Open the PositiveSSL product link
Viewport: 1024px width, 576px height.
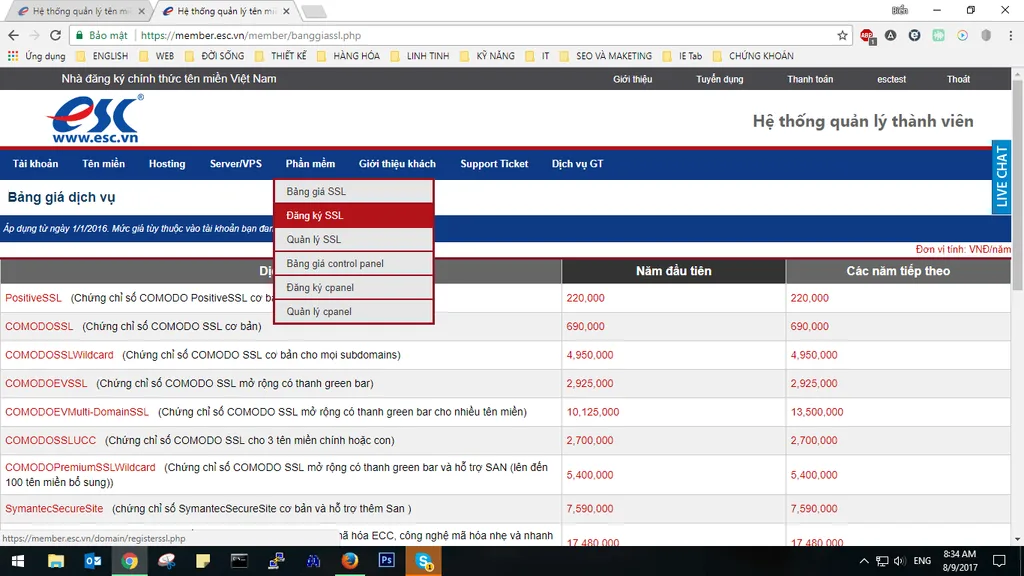coord(33,298)
